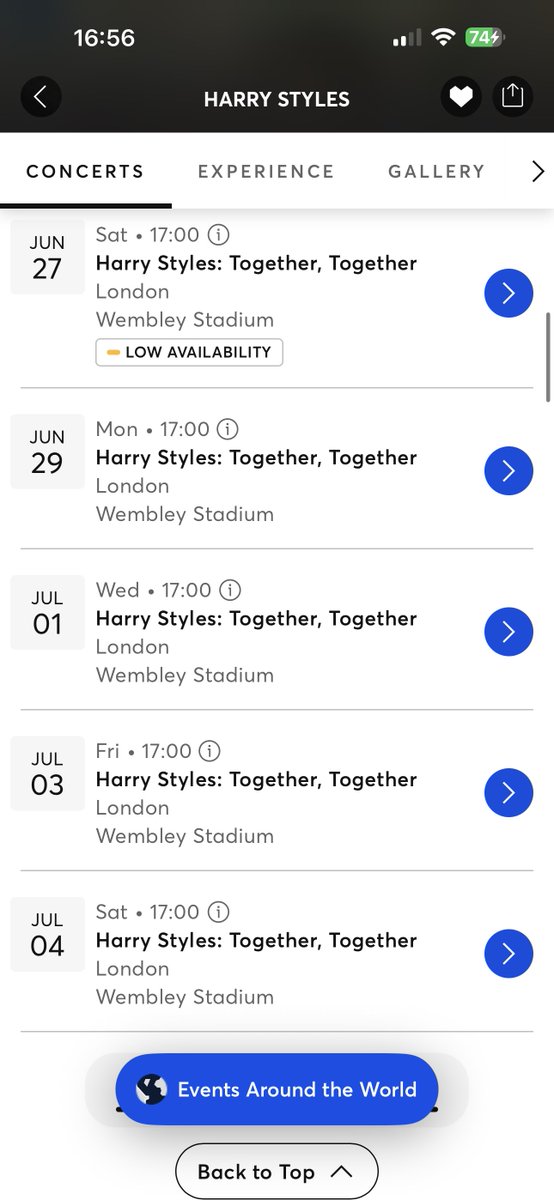Viewport: 554px width, 1200px height.
Task: Favorite Harry Styles with the heart icon
Action: [x=461, y=96]
